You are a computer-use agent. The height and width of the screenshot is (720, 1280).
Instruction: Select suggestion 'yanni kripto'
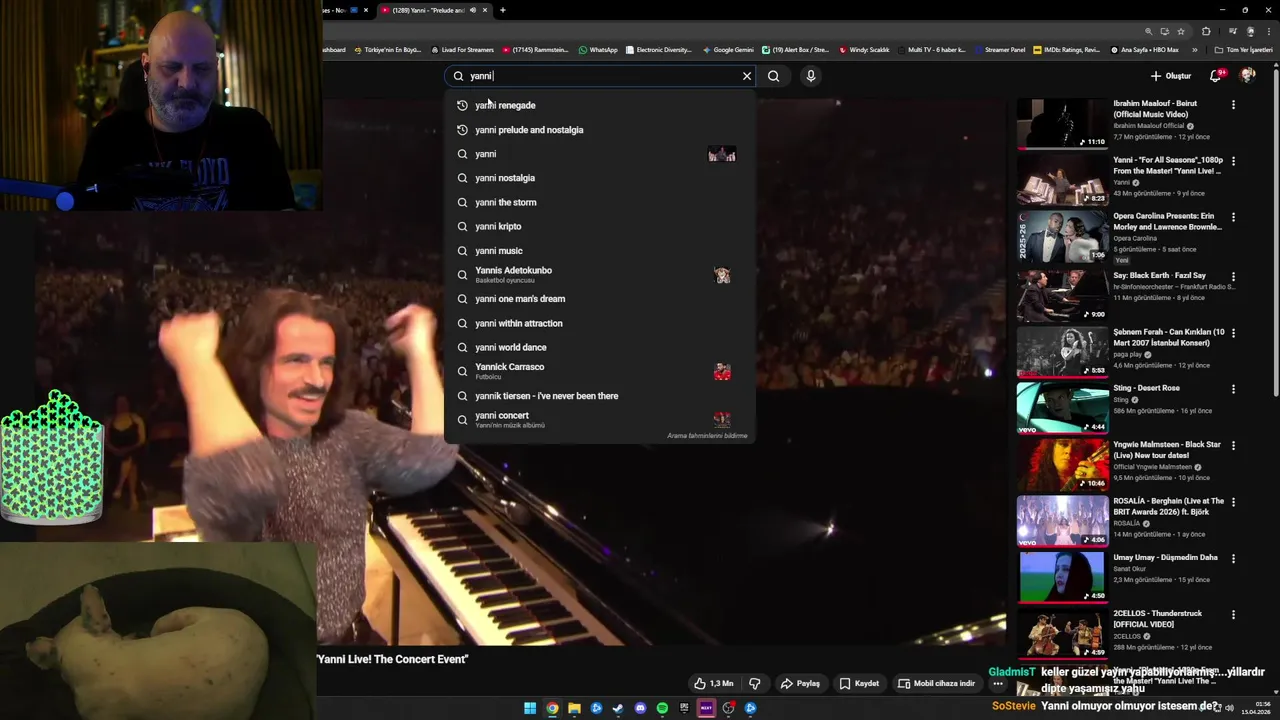[600, 226]
